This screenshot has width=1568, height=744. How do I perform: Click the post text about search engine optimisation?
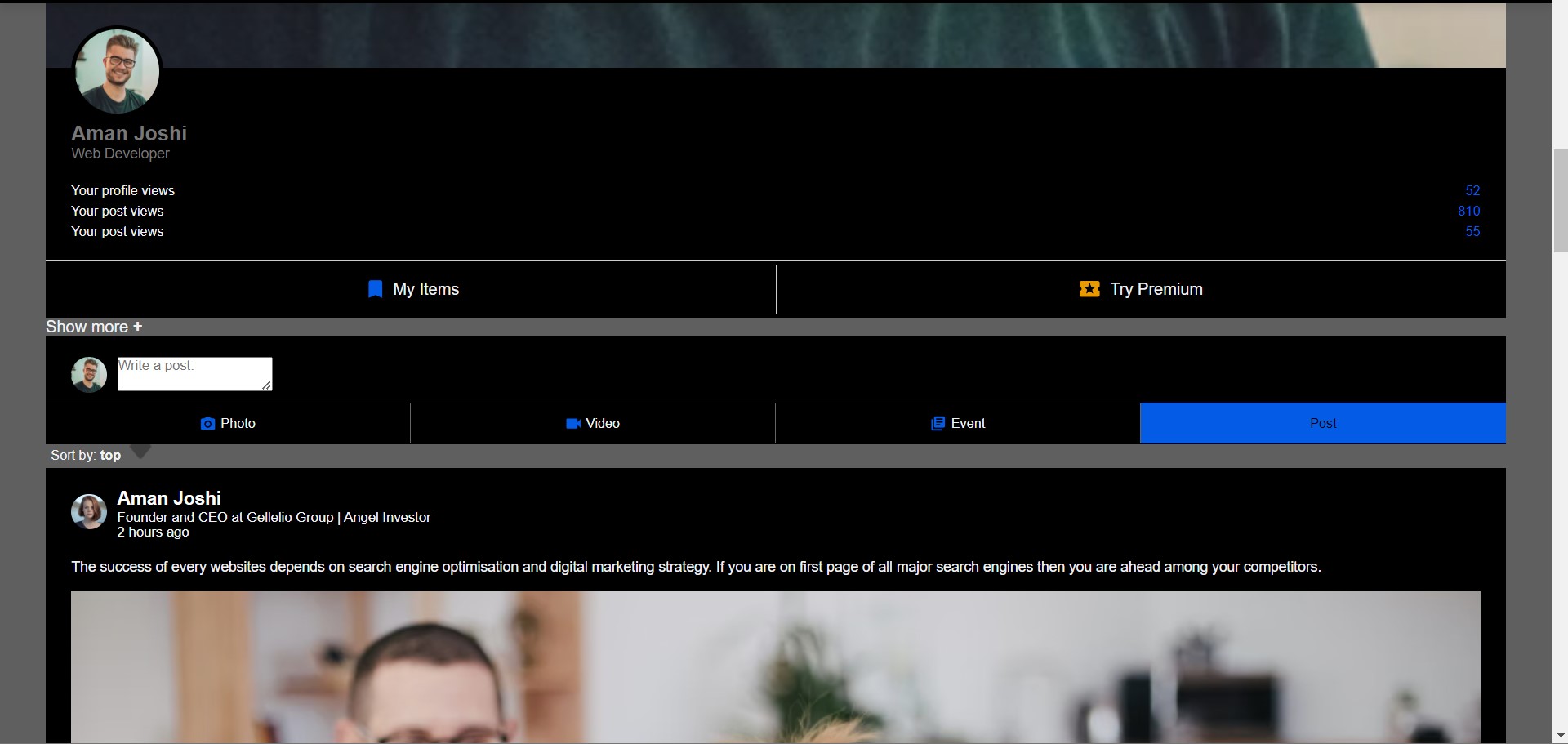pos(696,567)
